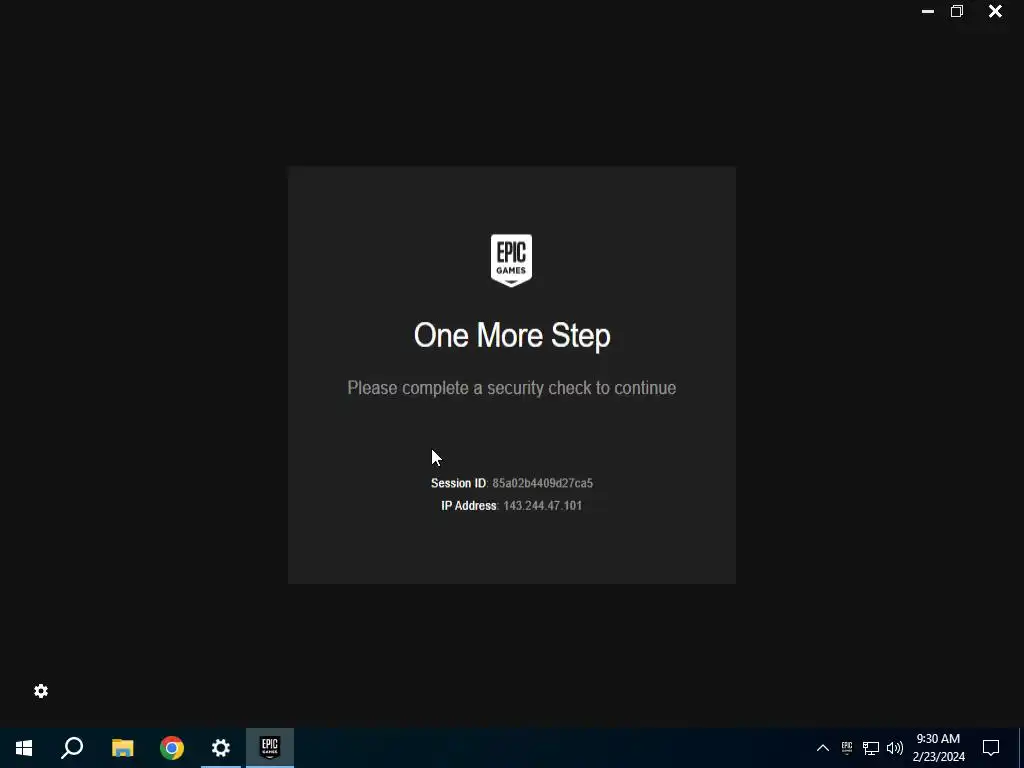Restore down the launcher window
This screenshot has width=1024, height=768.
[957, 11]
